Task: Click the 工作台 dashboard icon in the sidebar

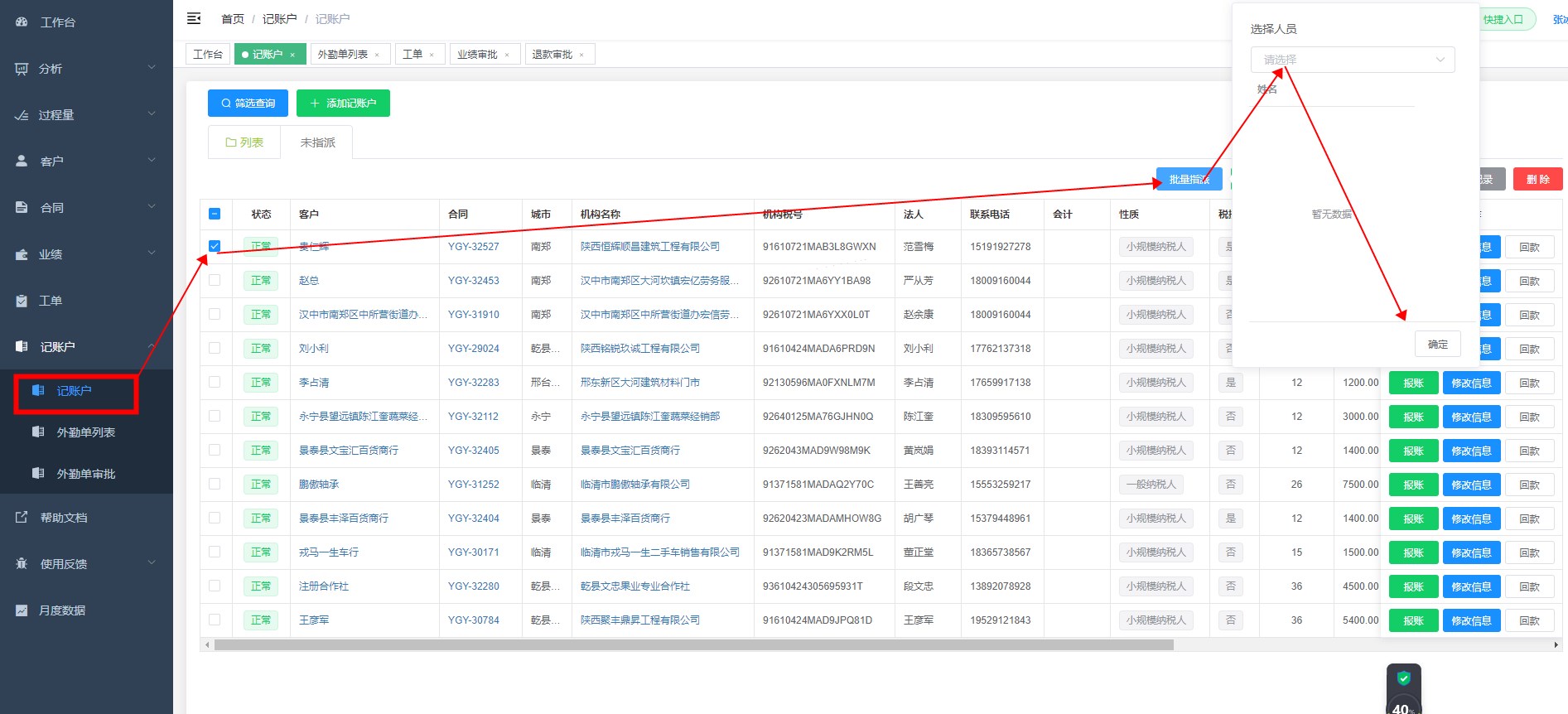Action: 22,22
